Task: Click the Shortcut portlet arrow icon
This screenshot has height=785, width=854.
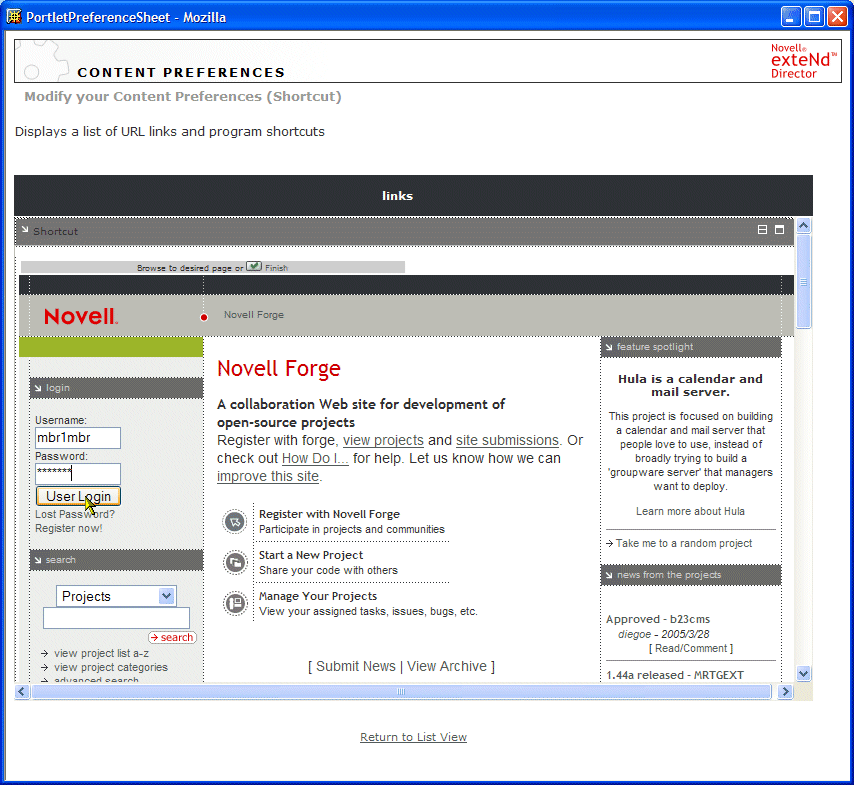Action: click(x=25, y=230)
